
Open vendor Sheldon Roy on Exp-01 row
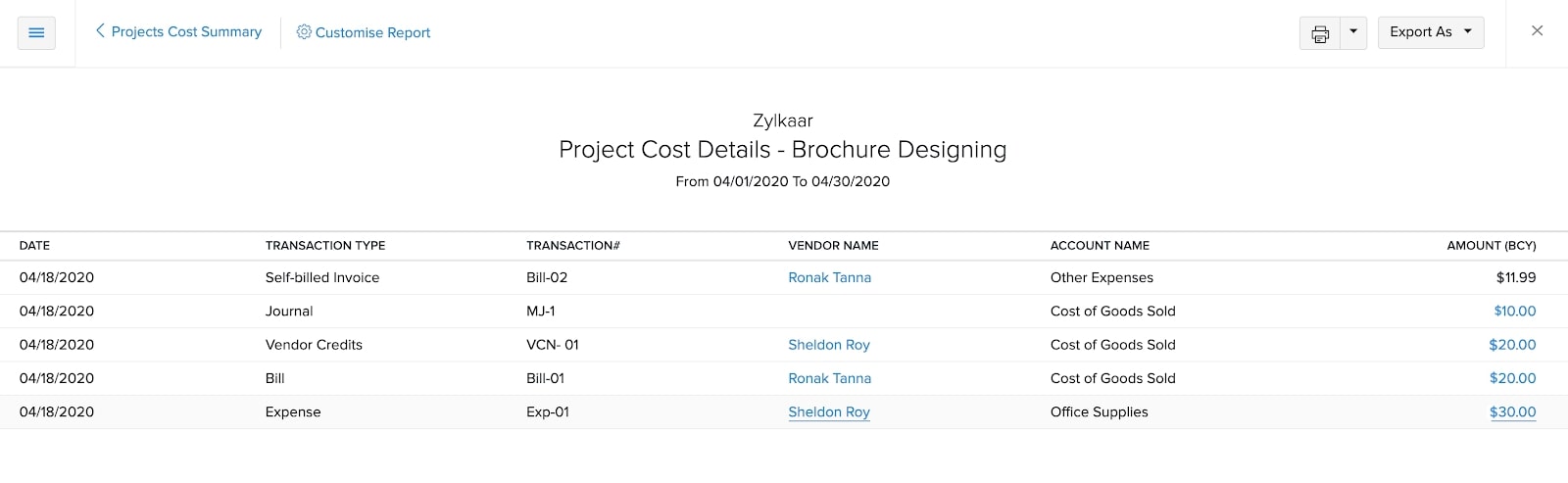point(828,412)
